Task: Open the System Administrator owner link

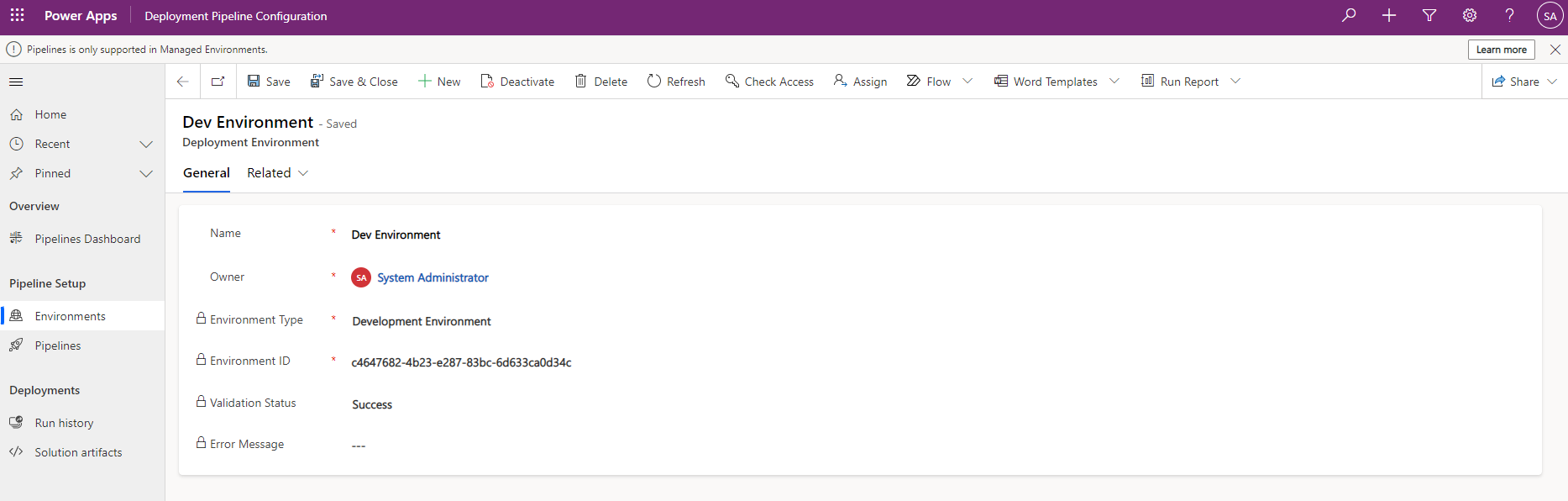Action: coord(433,277)
